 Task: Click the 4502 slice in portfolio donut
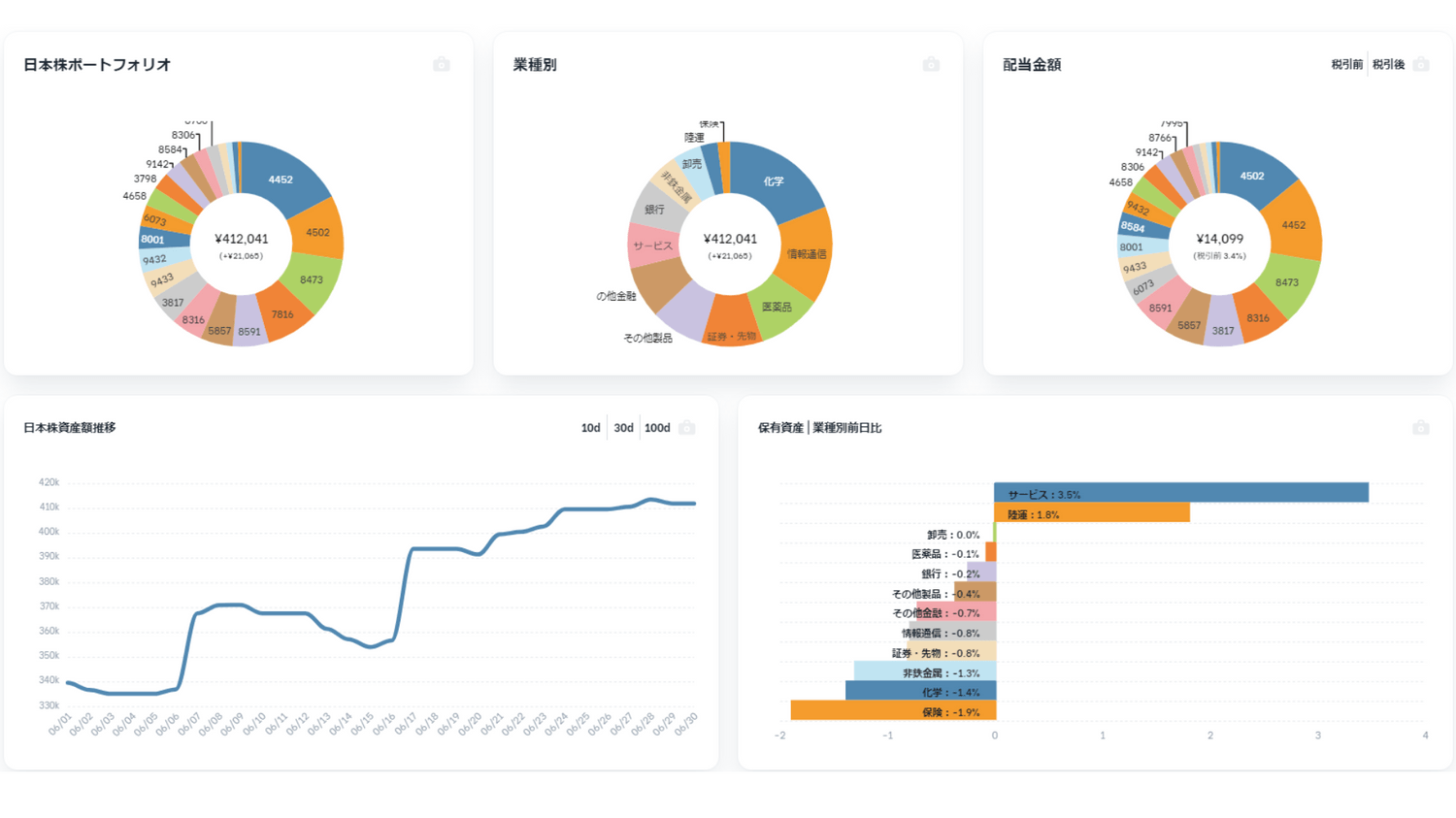pyautogui.click(x=319, y=231)
